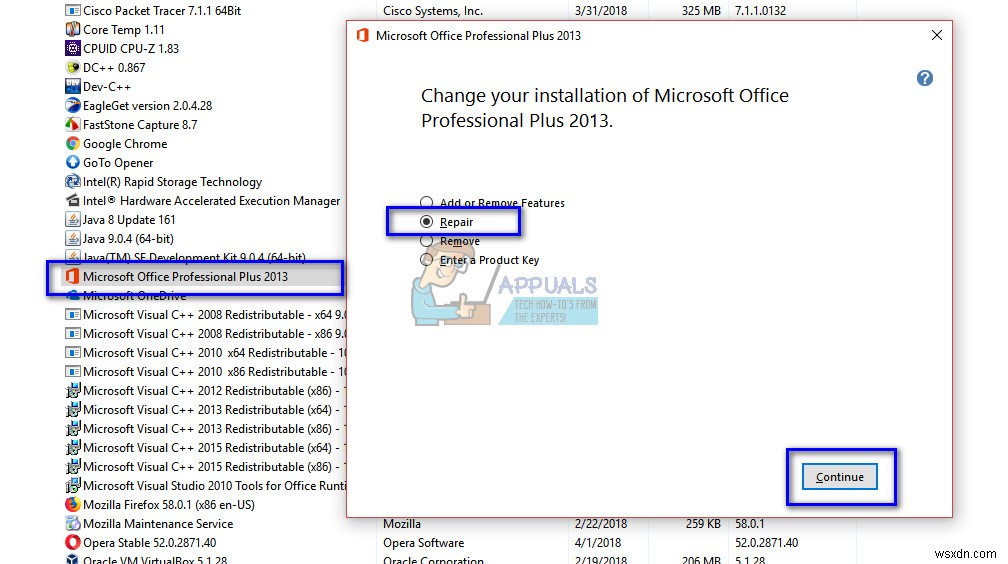
Task: Select the EagleGet version 2.0.4.28 entry
Action: (x=147, y=106)
